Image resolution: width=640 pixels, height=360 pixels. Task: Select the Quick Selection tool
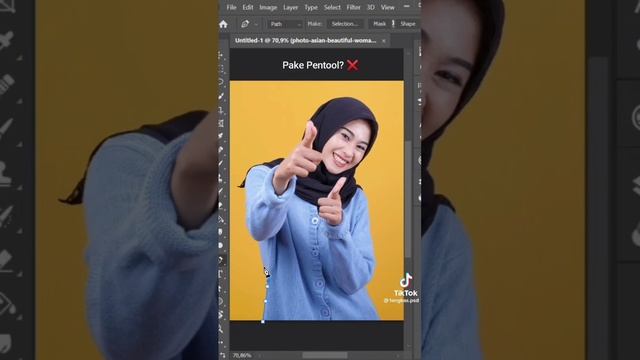coord(221,96)
